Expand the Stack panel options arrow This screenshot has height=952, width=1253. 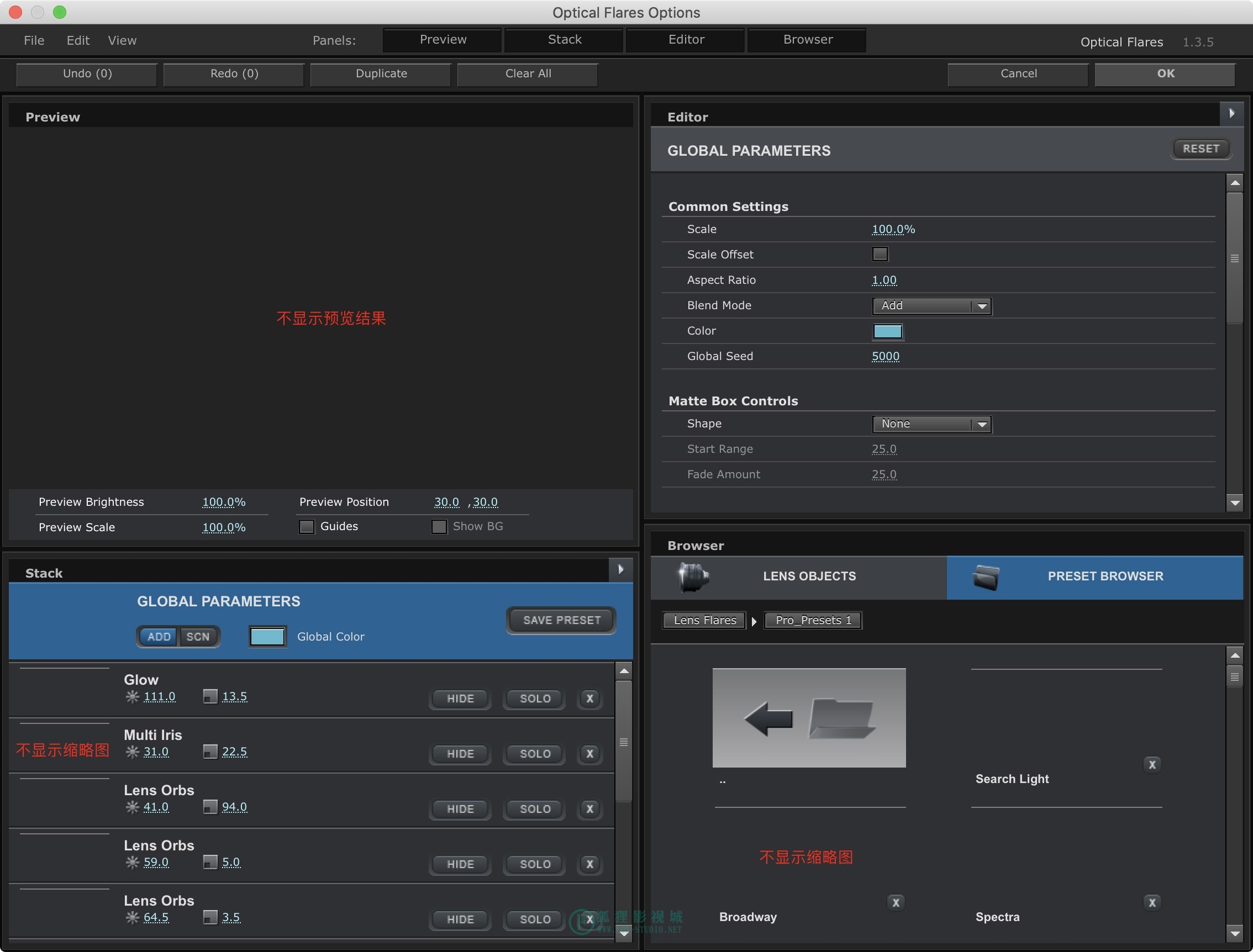(x=621, y=569)
